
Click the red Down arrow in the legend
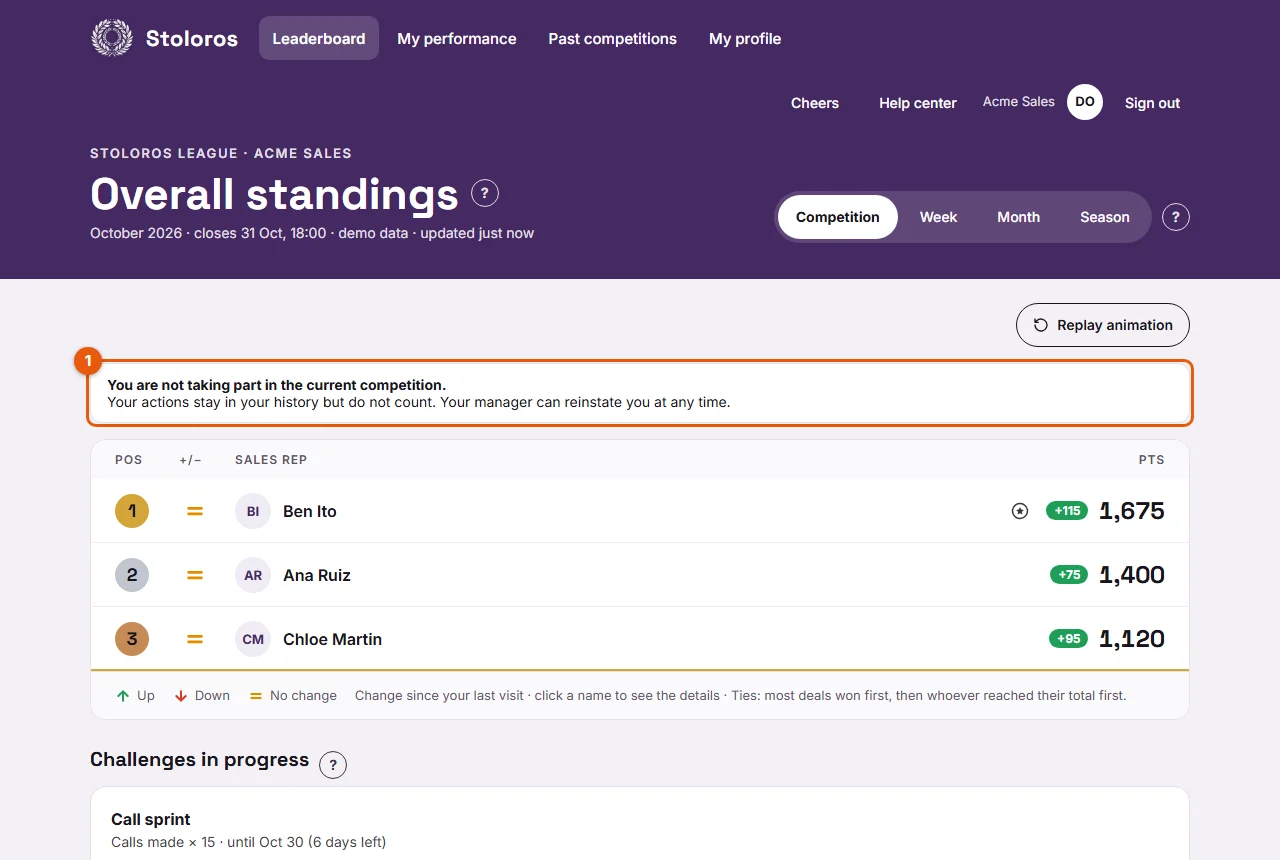[181, 695]
